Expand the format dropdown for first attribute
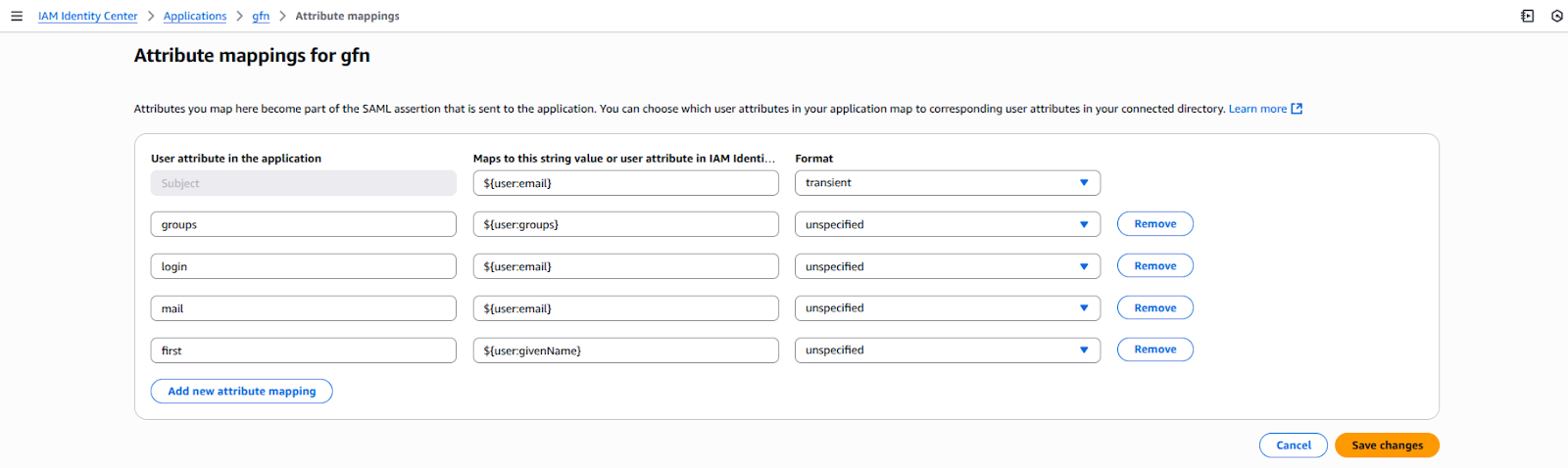Image resolution: width=1568 pixels, height=468 pixels. [947, 351]
